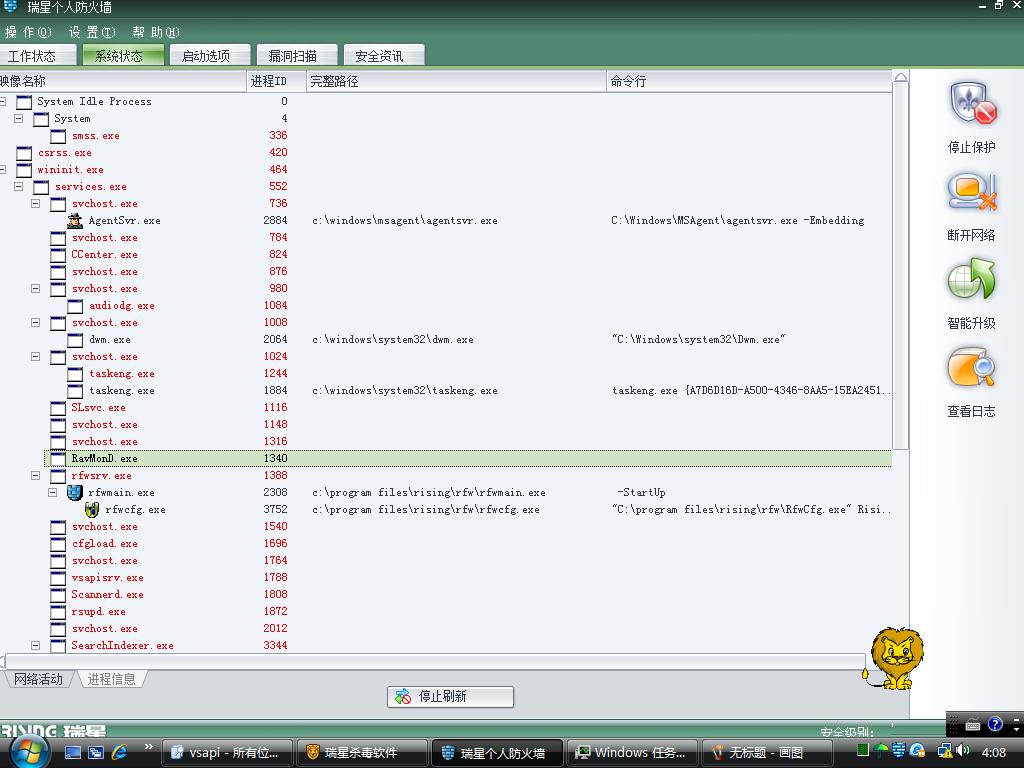Click the green umbrella tray icon

881,751
